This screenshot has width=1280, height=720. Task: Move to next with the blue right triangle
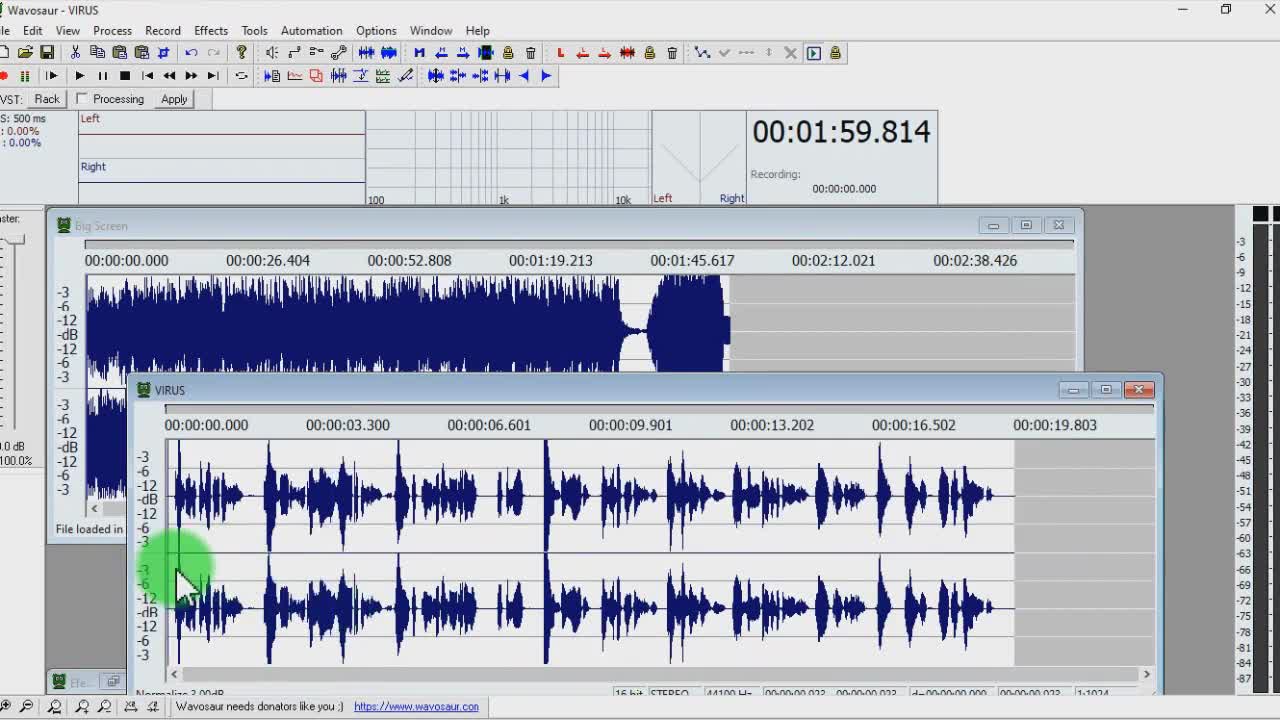click(x=546, y=76)
